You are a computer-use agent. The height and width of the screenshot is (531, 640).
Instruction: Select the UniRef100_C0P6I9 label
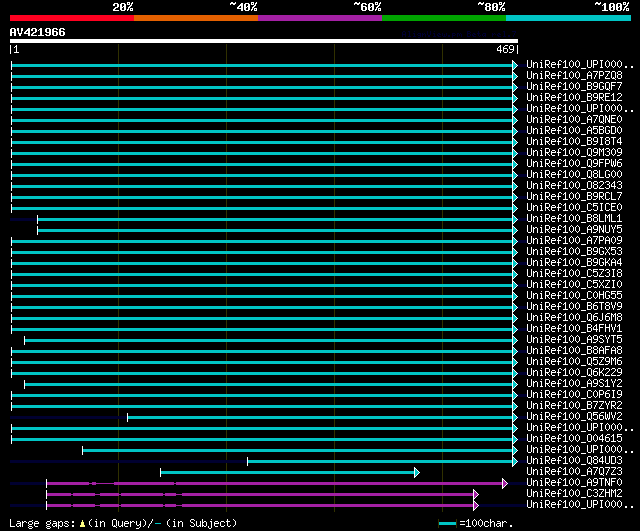574,395
